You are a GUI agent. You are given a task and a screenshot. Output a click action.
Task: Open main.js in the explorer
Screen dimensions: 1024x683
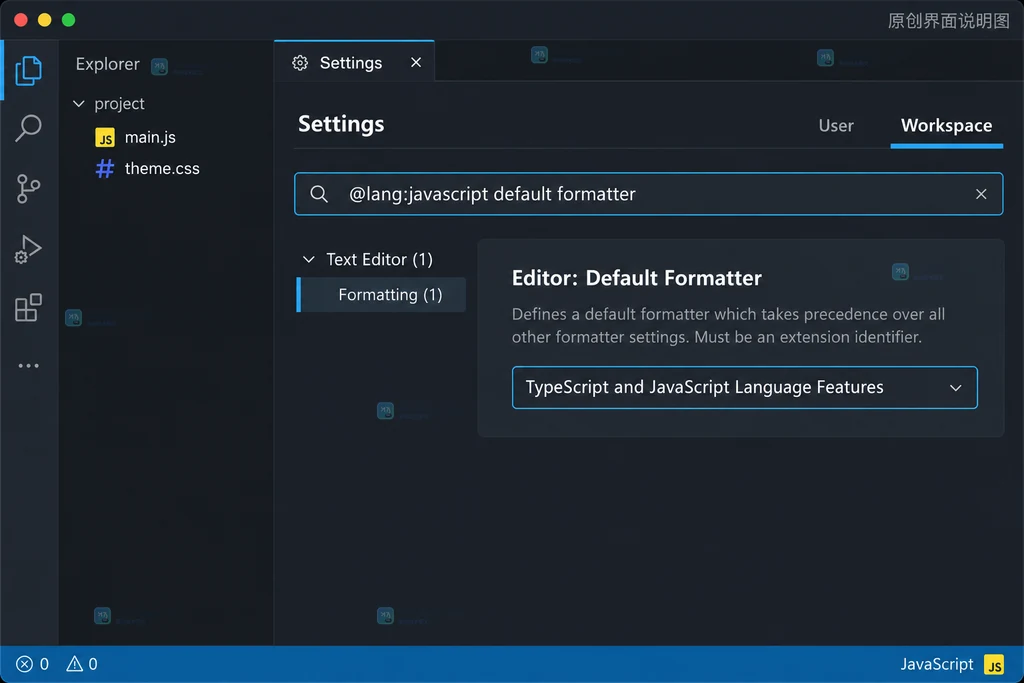click(150, 137)
